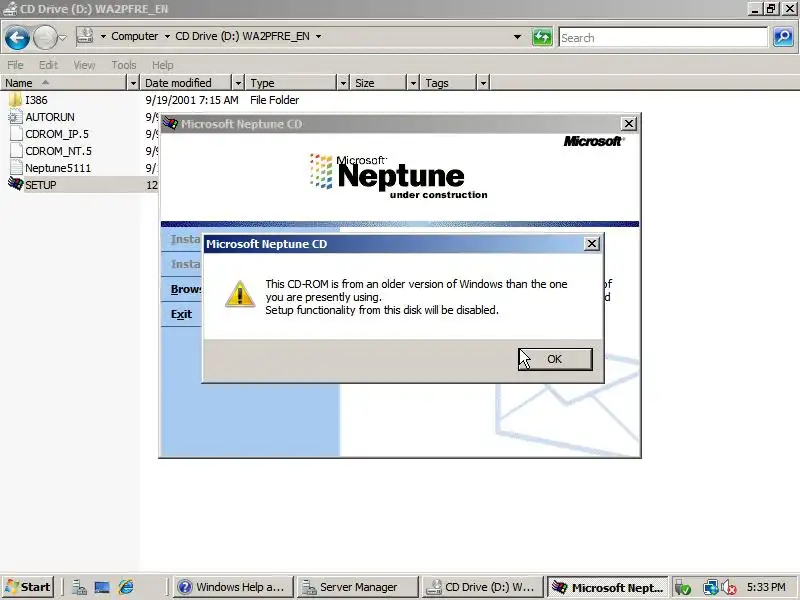The image size is (800, 600).
Task: Click Back arrow in Explorer window
Action: [17, 38]
